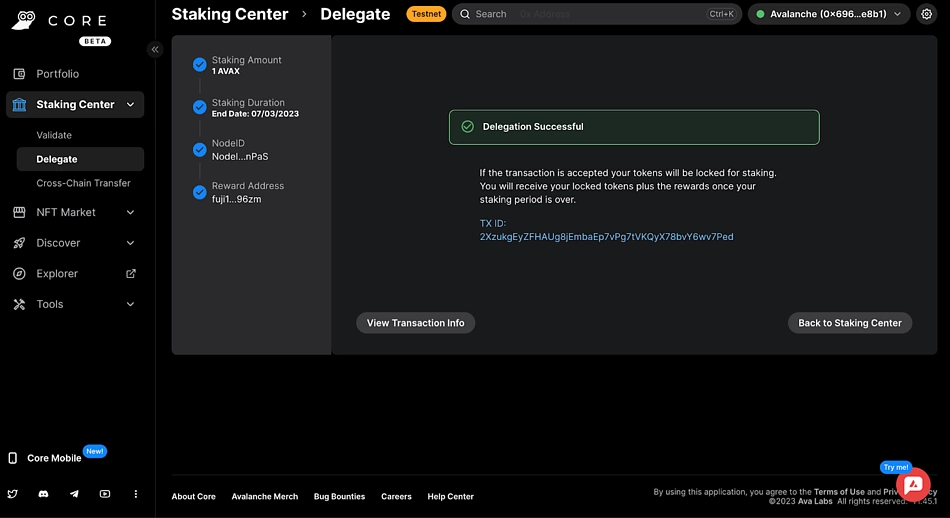The width and height of the screenshot is (950, 518).
Task: Open Cross-Chain Transfer in the sidebar
Action: coord(83,183)
